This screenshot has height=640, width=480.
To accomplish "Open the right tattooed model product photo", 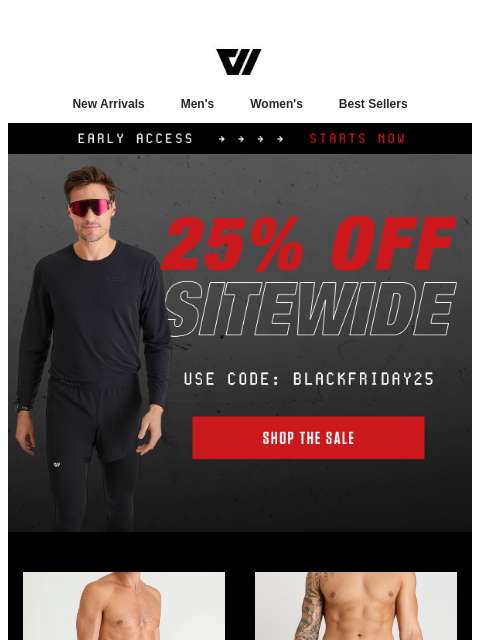I will tap(356, 606).
